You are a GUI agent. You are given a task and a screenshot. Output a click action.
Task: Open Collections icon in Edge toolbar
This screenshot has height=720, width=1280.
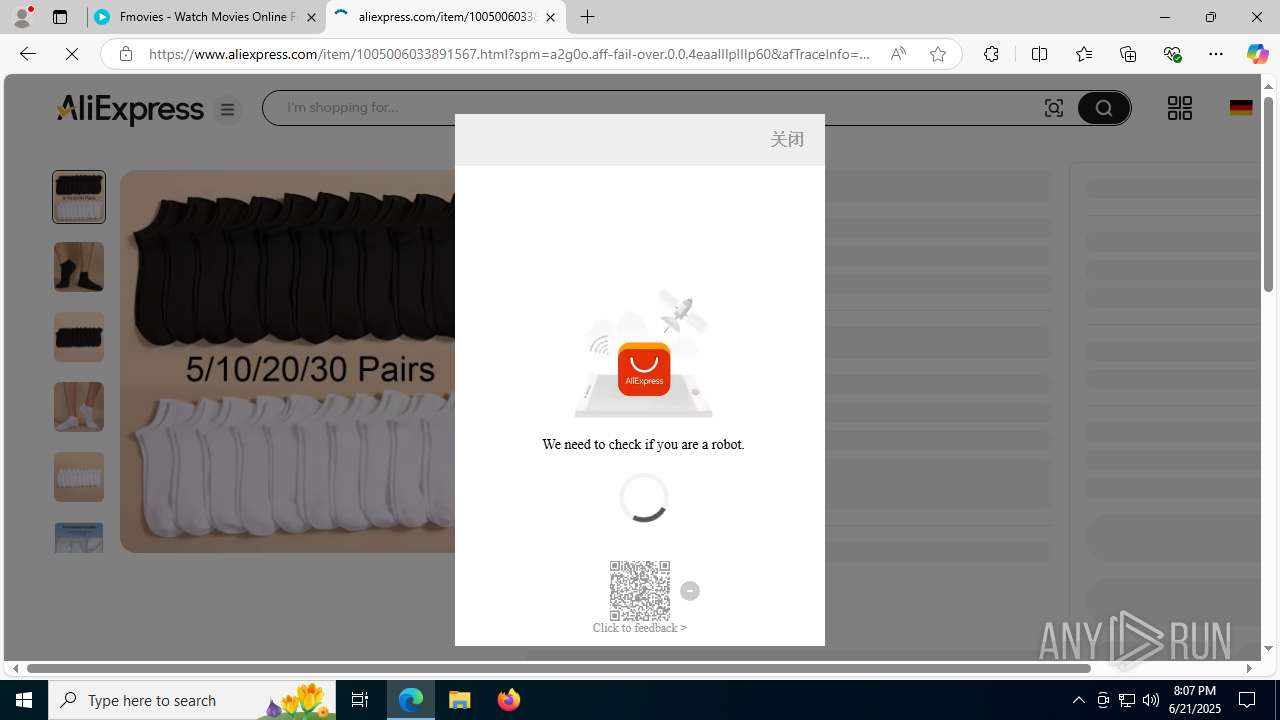1127,54
